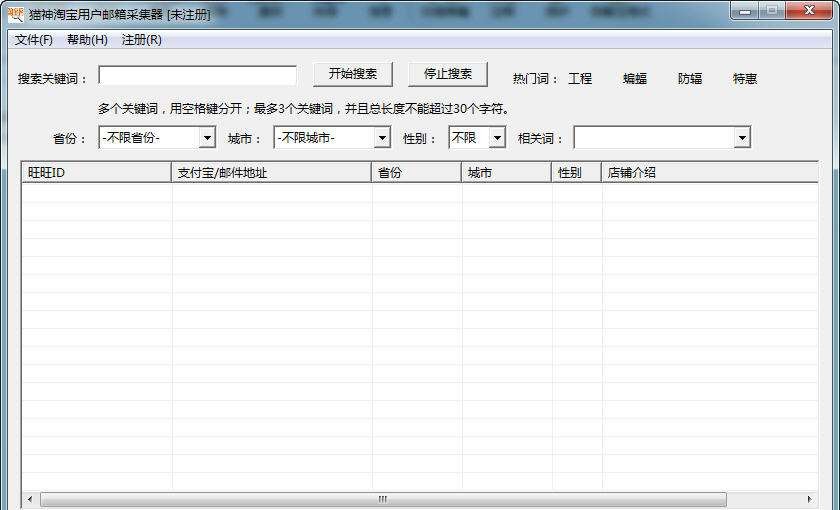
Task: Open the 省份 dropdown
Action: 157,138
